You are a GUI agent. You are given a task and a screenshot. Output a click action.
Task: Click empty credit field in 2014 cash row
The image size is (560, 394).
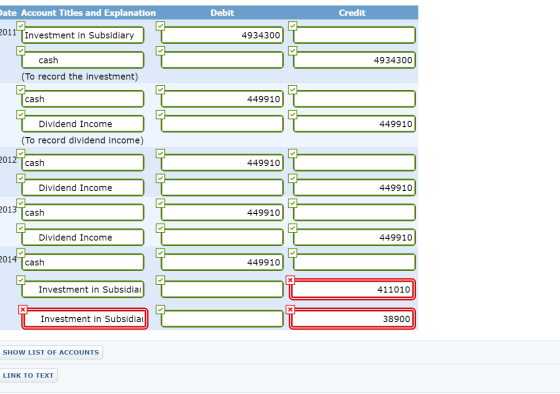tap(354, 262)
